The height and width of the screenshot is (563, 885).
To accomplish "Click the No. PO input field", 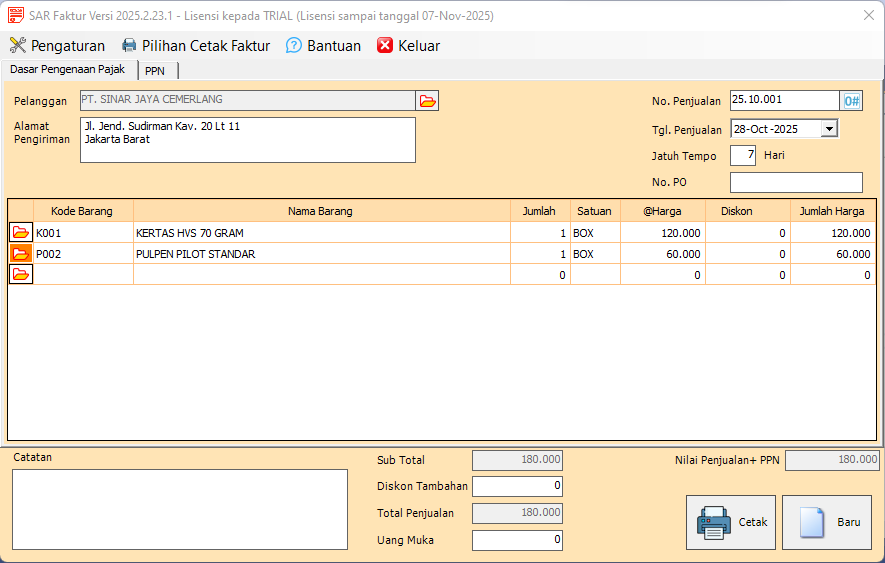I will [x=795, y=183].
